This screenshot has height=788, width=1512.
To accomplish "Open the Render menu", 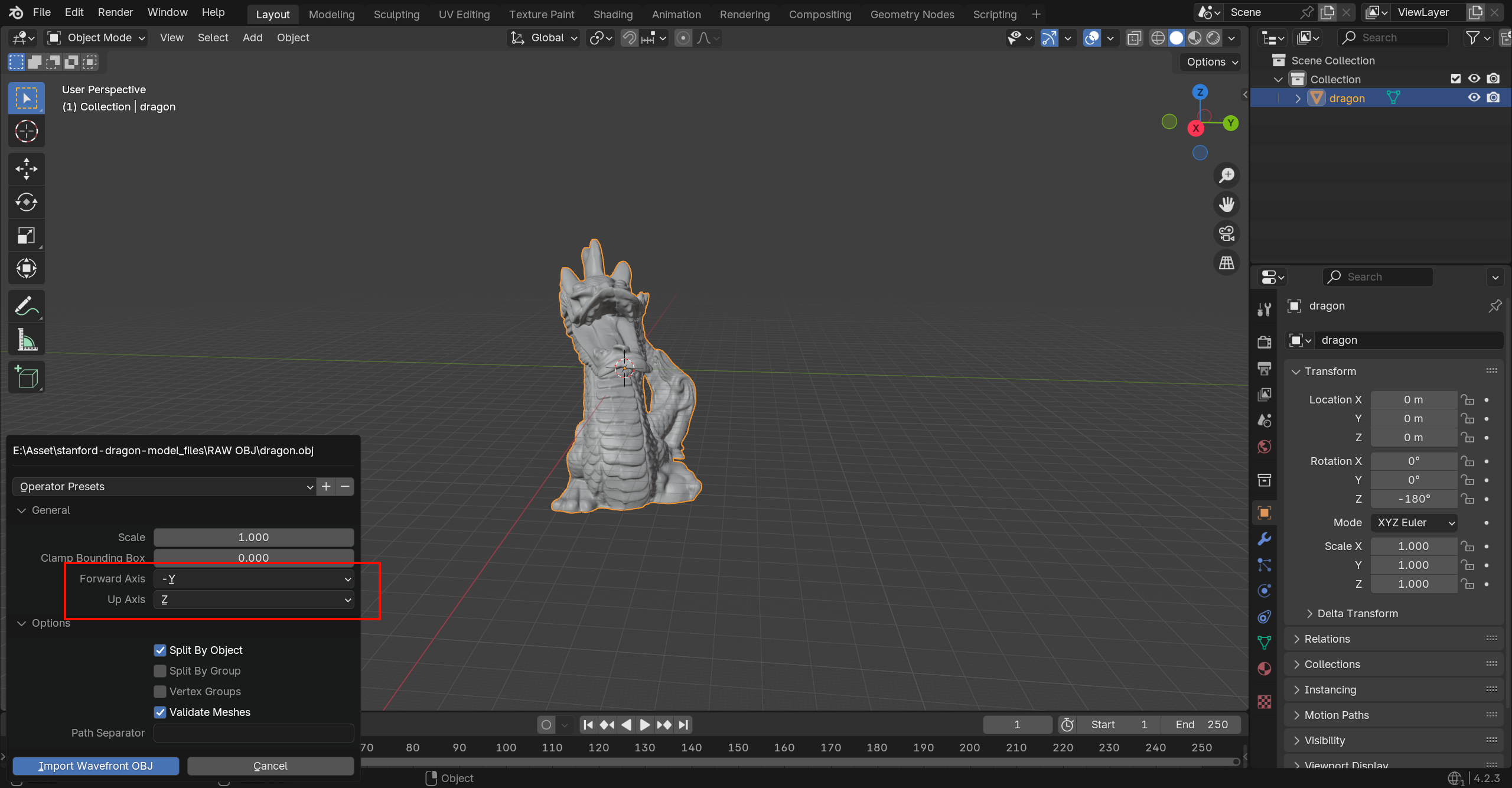I will pos(115,12).
